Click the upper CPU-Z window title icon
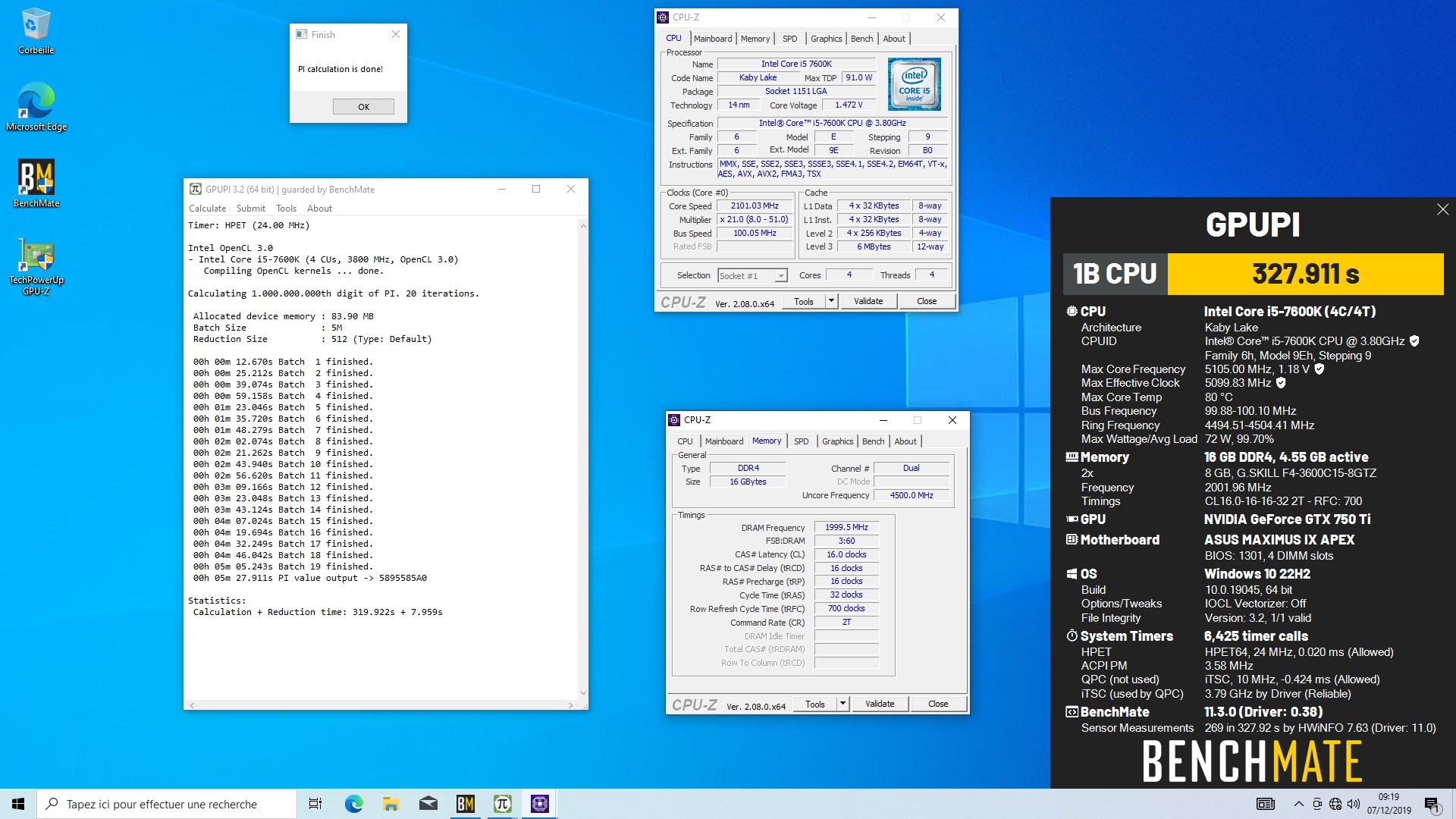The width and height of the screenshot is (1456, 819). click(664, 17)
